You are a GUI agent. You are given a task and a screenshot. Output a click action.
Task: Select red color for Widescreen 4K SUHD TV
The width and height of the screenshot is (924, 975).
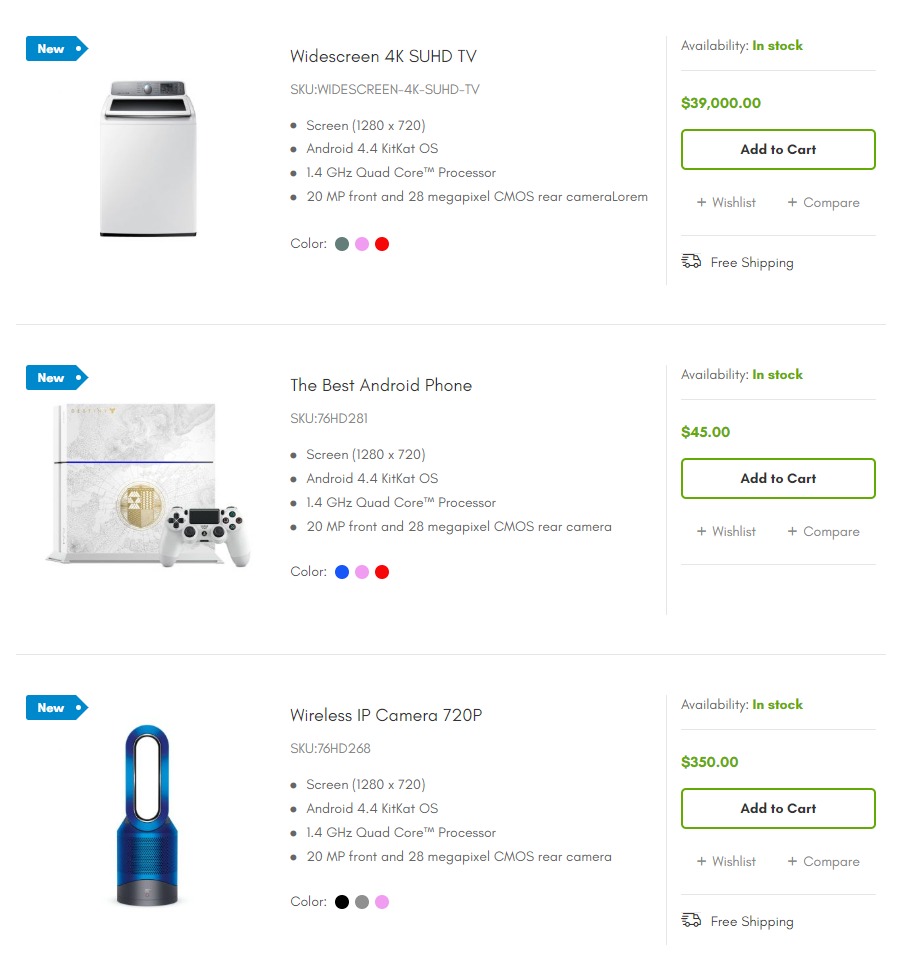[382, 244]
